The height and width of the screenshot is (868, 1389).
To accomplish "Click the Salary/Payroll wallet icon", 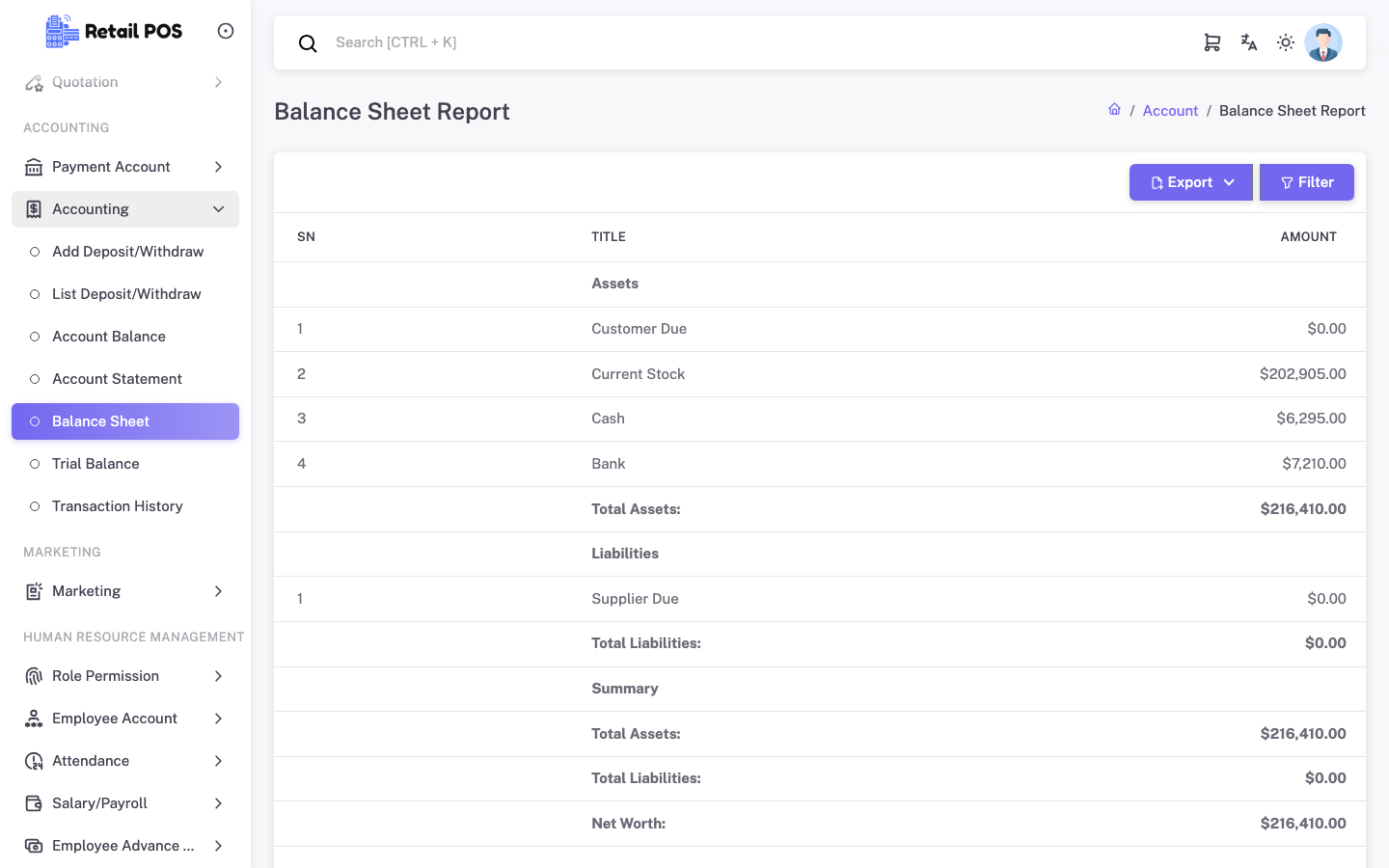I will [34, 803].
